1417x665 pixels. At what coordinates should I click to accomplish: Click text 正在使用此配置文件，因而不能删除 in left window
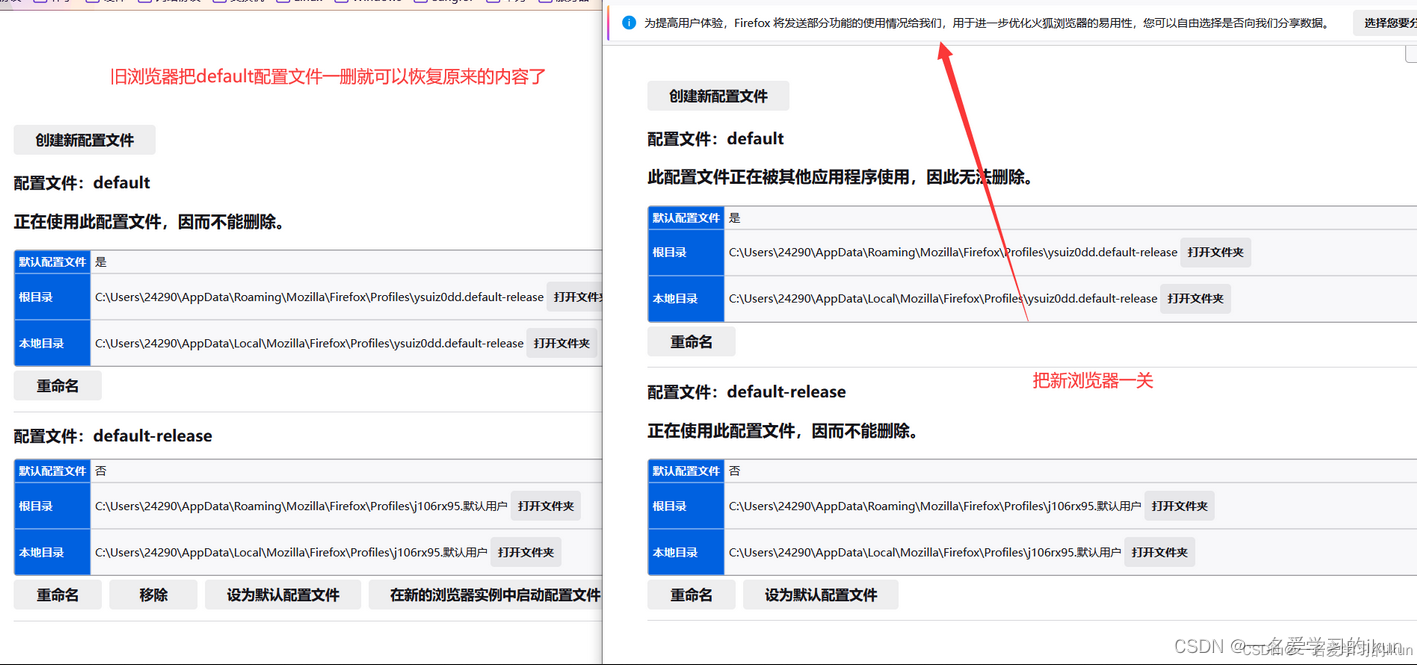coord(149,222)
